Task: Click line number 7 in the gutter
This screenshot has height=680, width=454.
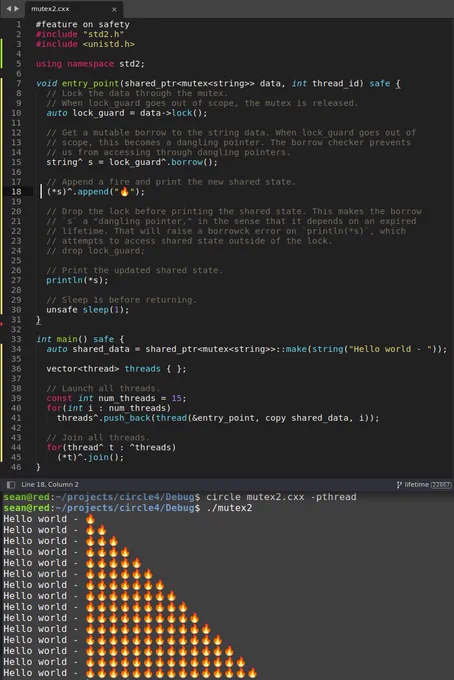Action: click(19, 83)
